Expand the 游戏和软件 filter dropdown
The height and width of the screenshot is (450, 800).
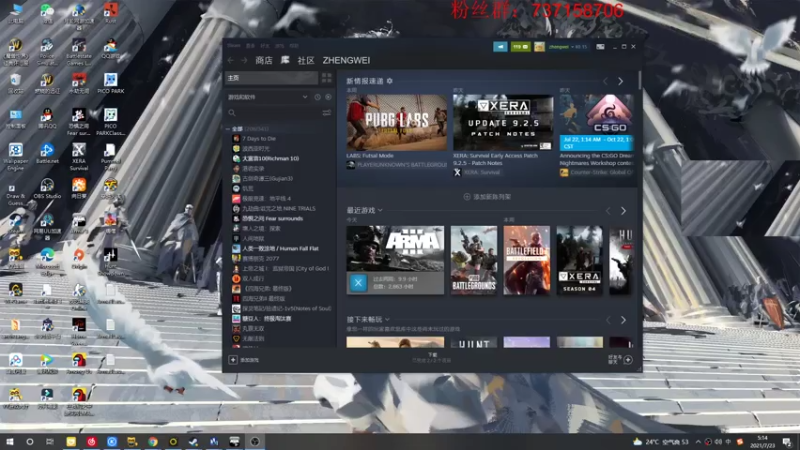click(267, 97)
